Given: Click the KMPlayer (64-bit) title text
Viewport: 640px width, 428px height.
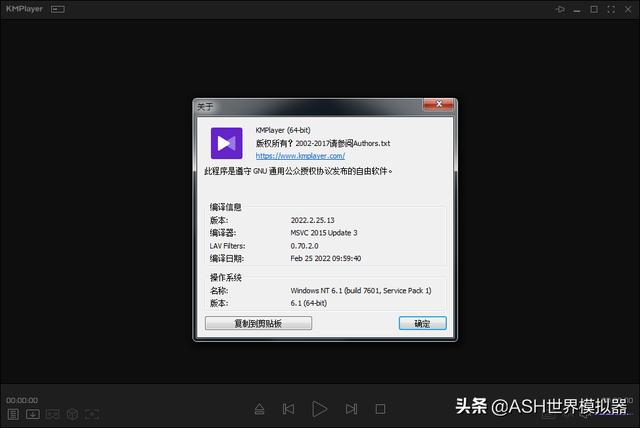Looking at the screenshot, I should 283,130.
